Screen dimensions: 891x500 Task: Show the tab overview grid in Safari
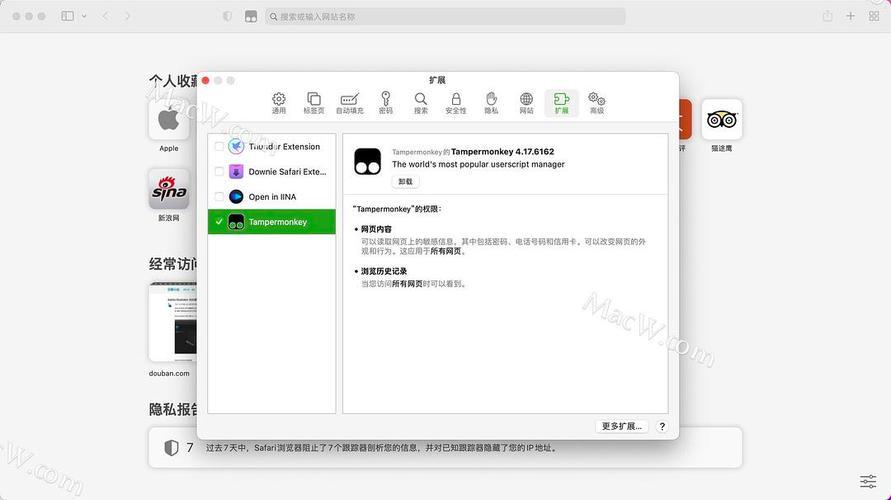[874, 16]
